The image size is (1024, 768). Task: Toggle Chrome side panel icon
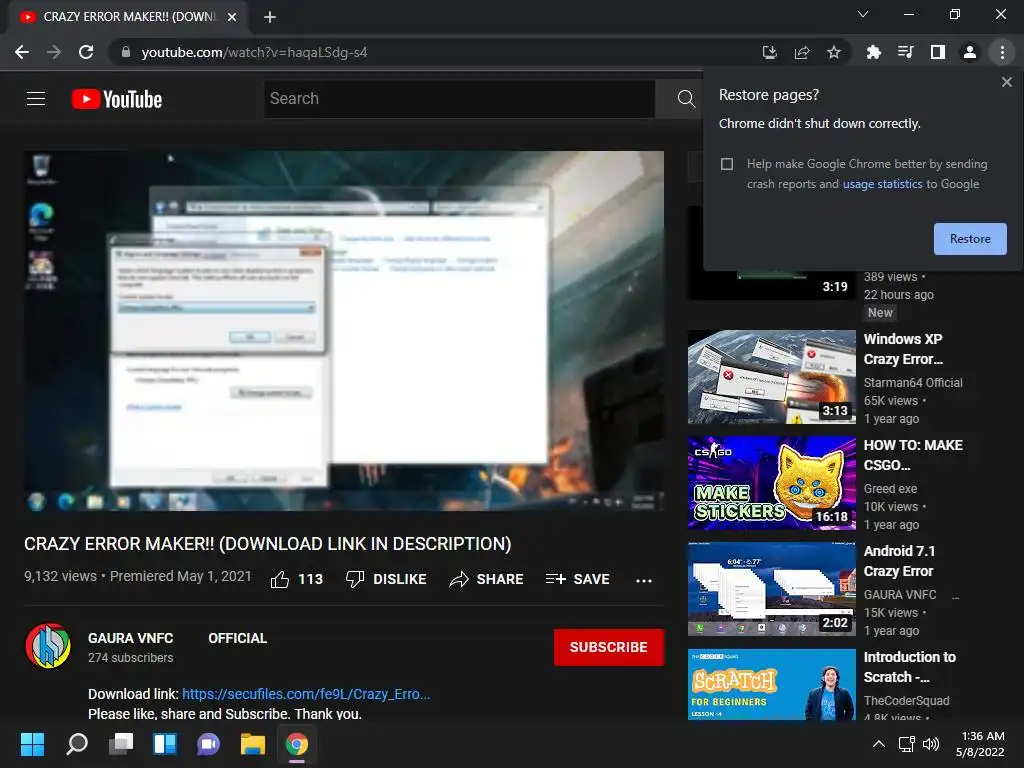click(x=937, y=52)
